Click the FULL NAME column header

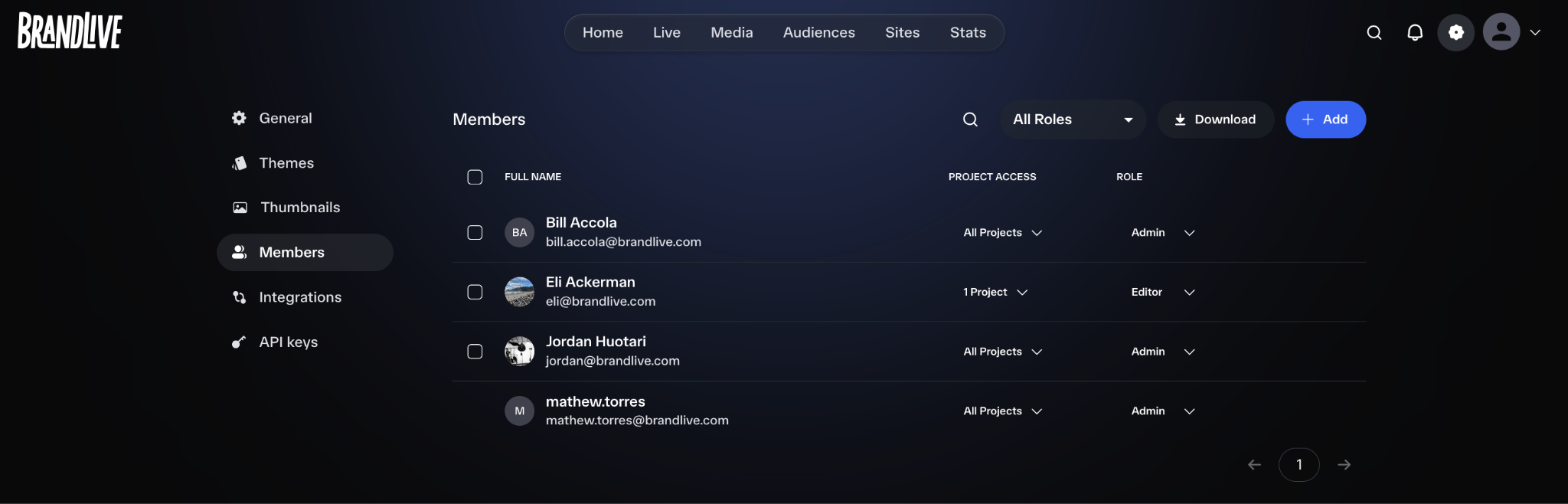[x=533, y=177]
